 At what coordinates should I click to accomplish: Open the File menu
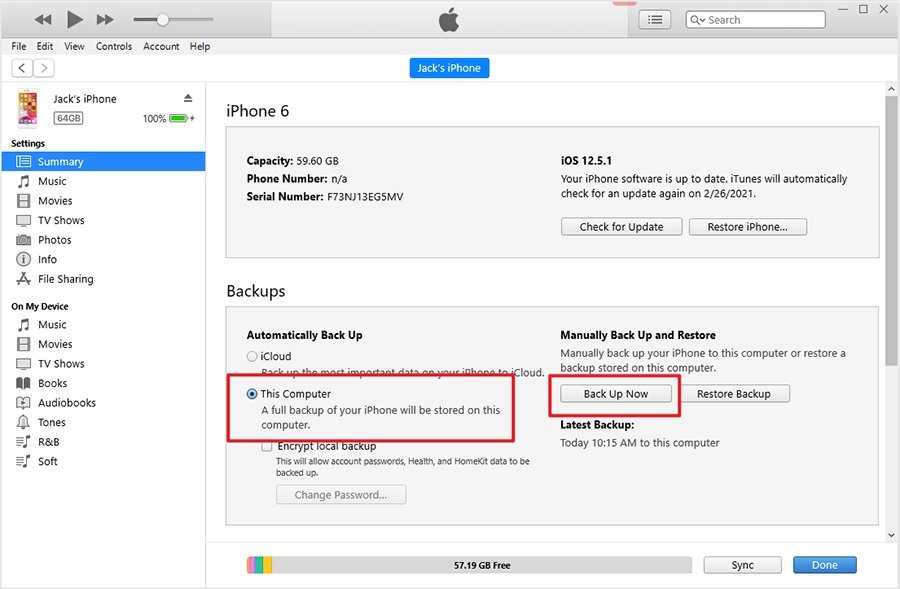18,46
